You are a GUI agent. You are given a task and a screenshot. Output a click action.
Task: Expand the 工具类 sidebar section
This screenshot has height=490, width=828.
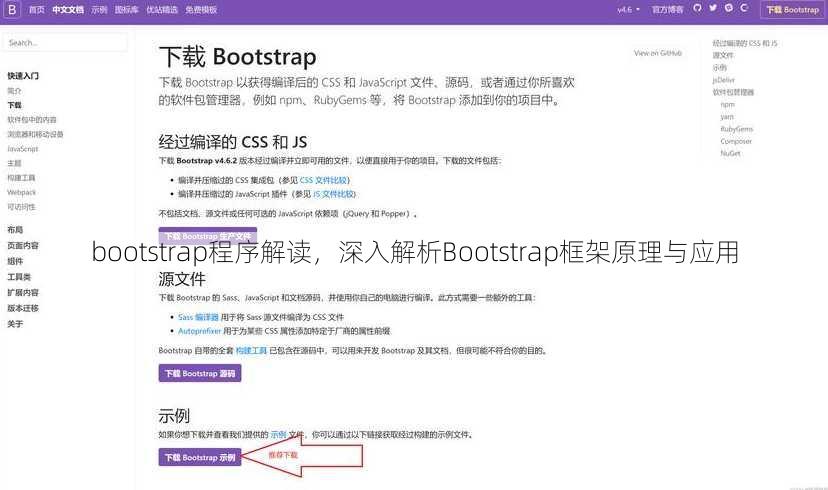(19, 277)
